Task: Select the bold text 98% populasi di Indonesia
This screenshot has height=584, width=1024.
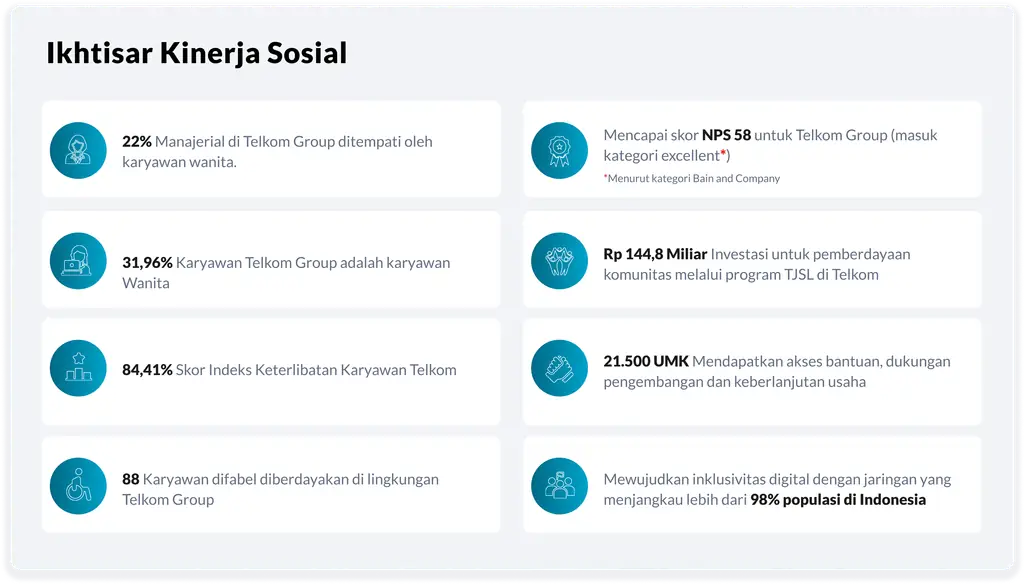Action: tap(838, 500)
